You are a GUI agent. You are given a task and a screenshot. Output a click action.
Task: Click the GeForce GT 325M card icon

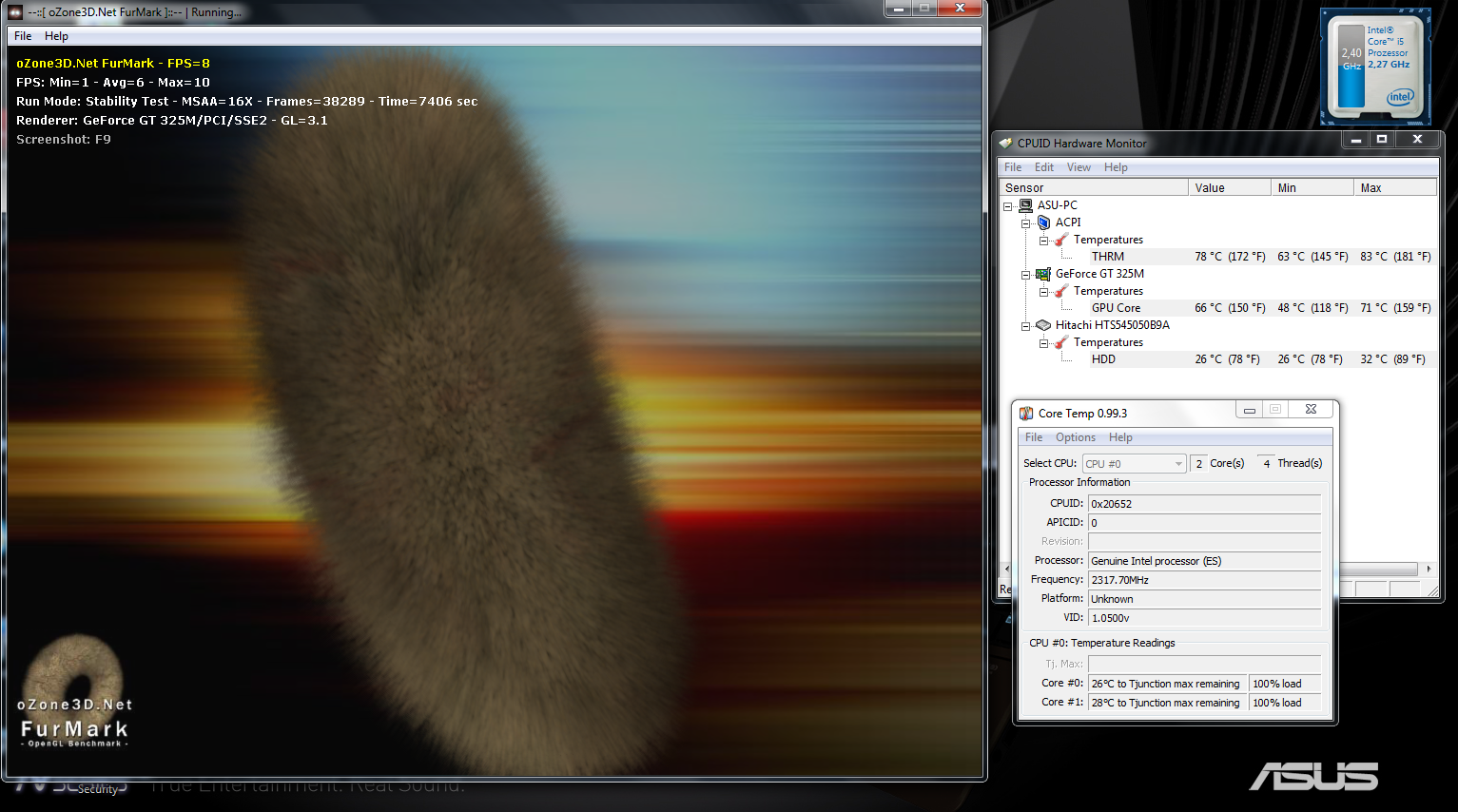(1043, 274)
